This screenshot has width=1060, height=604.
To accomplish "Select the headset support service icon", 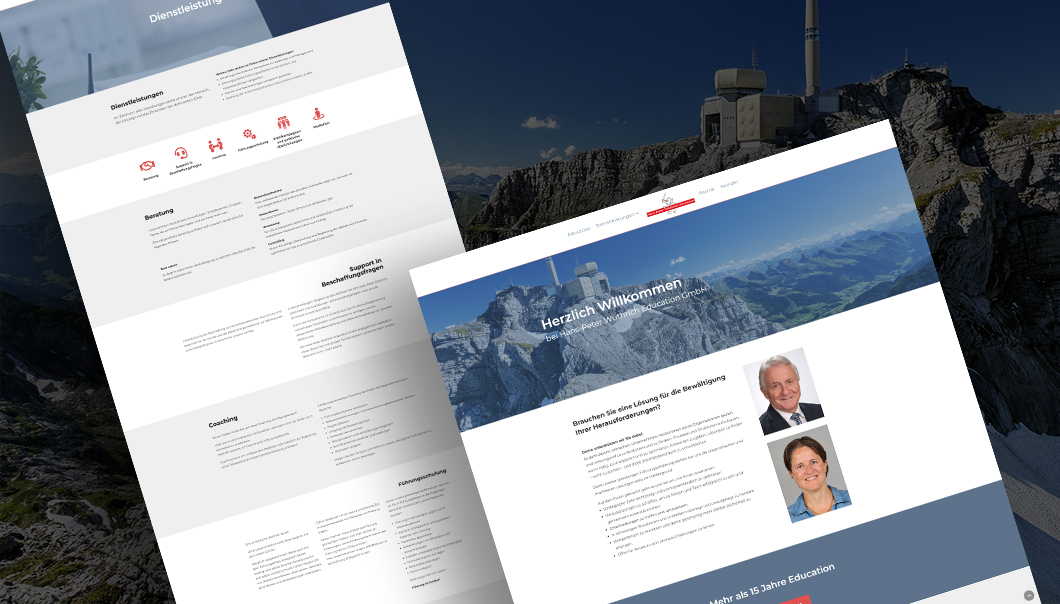I will coord(182,154).
